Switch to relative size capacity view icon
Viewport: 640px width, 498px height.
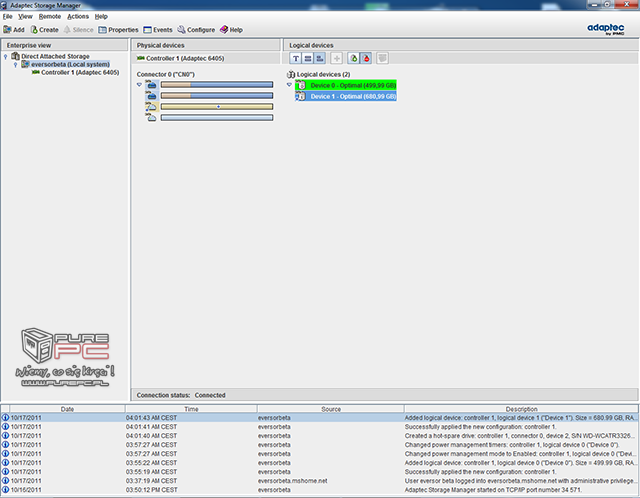point(320,58)
